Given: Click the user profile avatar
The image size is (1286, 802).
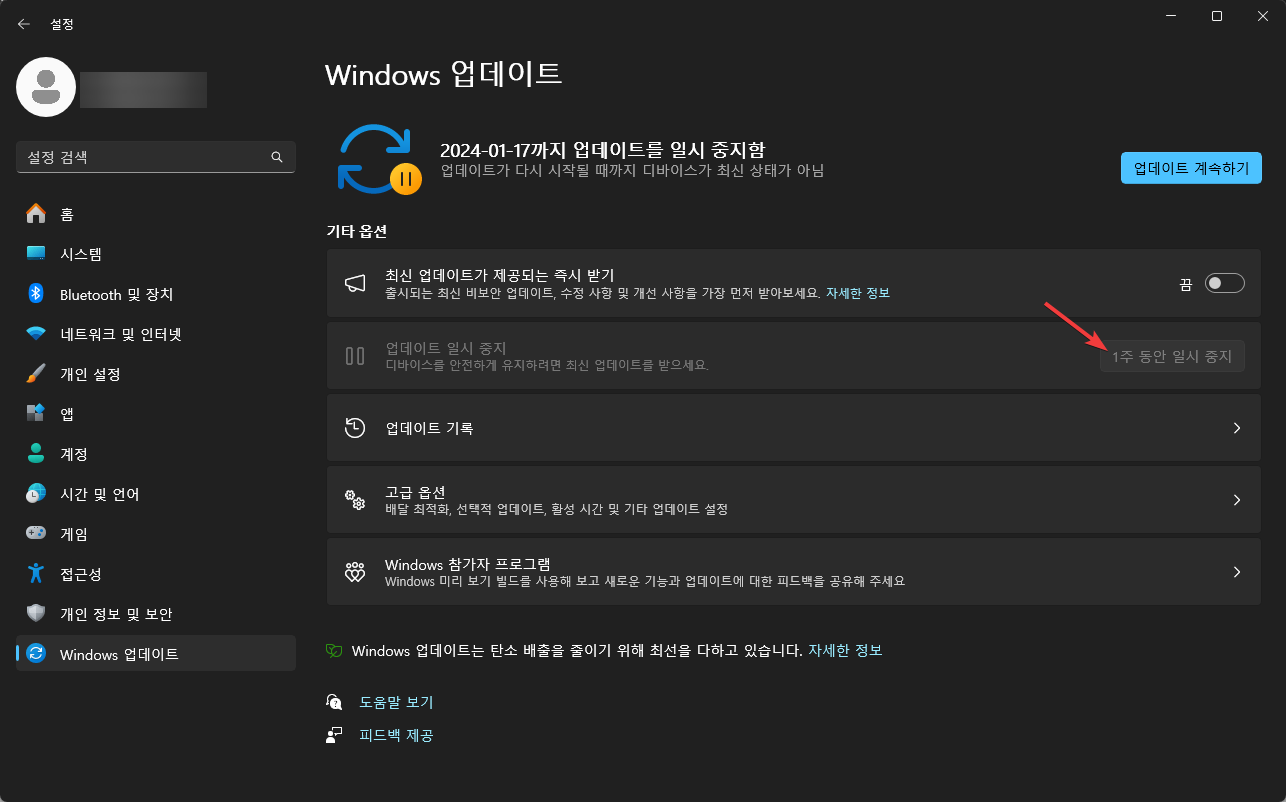Looking at the screenshot, I should [46, 87].
